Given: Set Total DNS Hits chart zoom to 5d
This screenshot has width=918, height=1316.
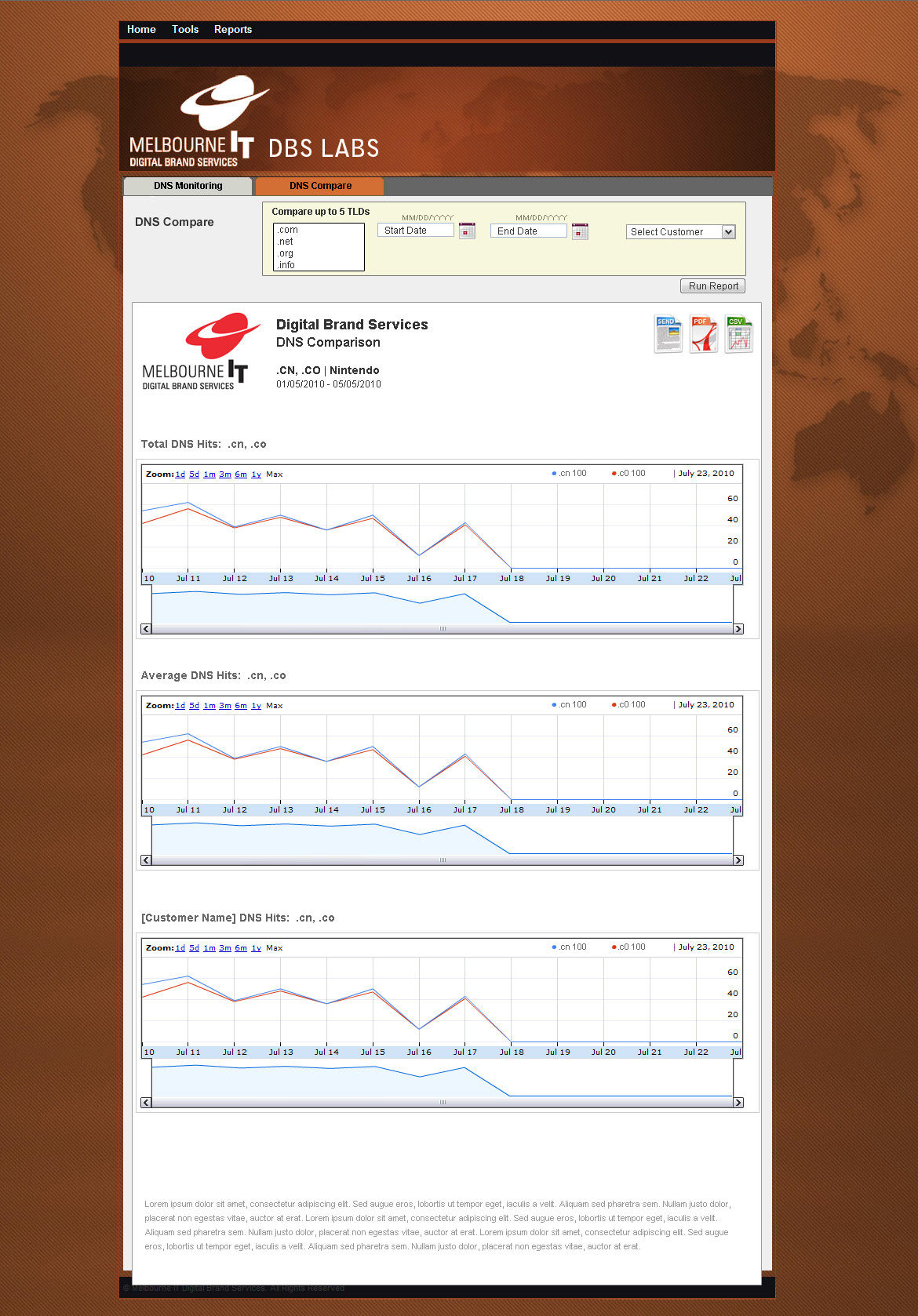Looking at the screenshot, I should (x=195, y=474).
